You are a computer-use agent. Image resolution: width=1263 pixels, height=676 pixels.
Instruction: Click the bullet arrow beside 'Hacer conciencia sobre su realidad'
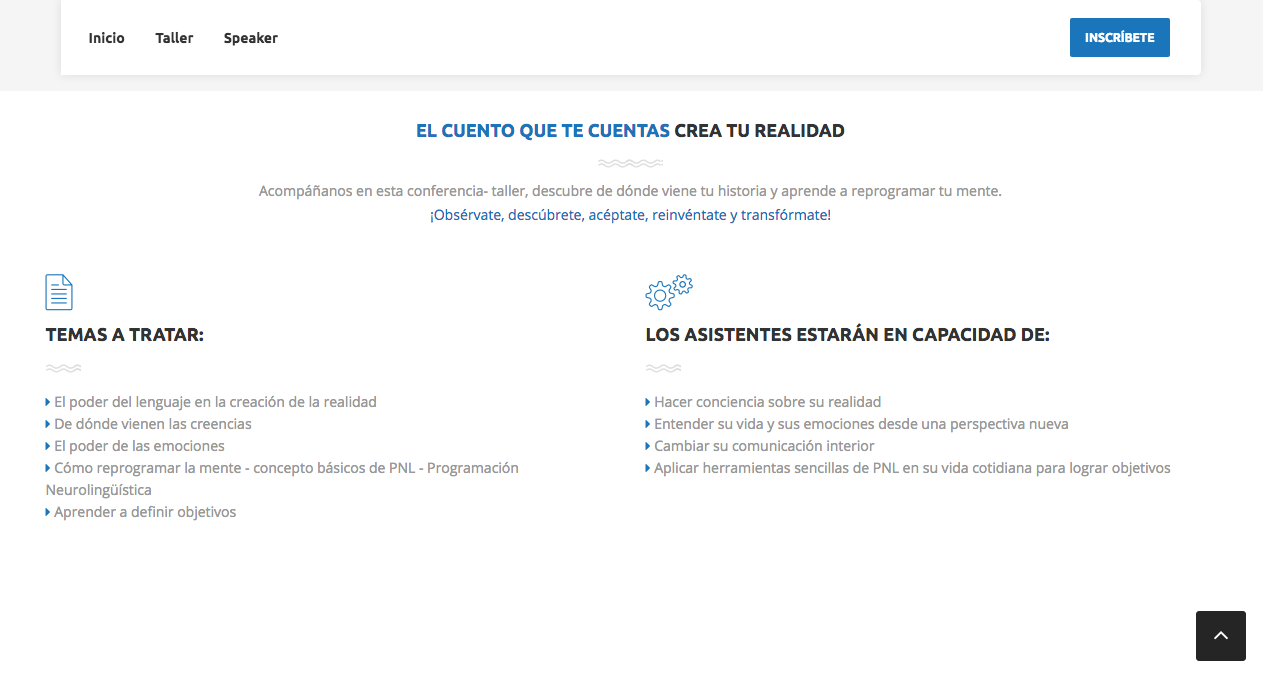point(648,402)
